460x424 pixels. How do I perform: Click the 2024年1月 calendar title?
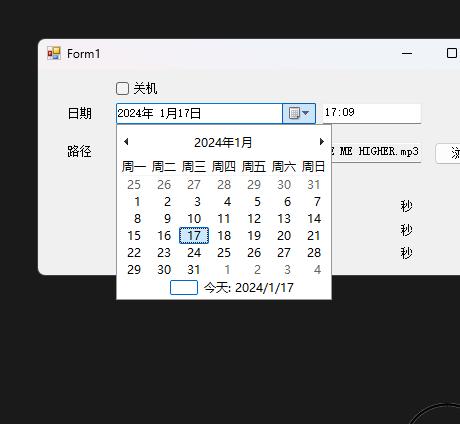223,143
